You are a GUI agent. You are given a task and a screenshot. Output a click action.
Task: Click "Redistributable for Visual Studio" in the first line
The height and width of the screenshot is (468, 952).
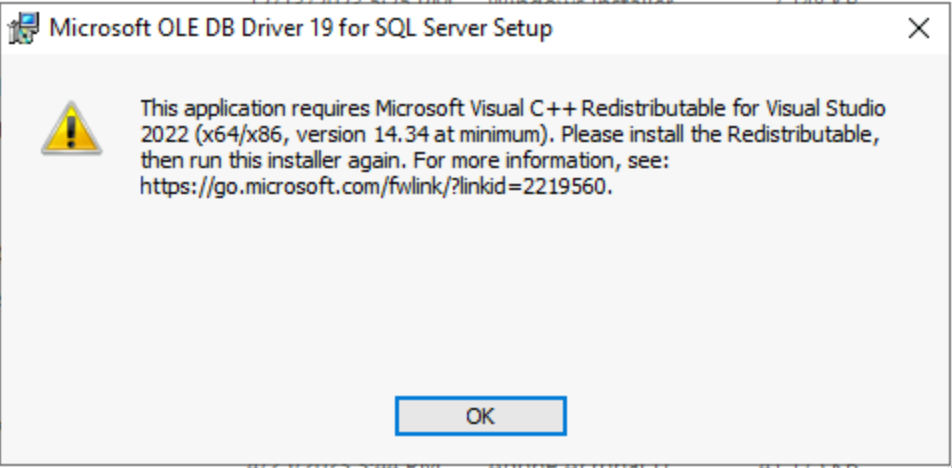coord(734,109)
